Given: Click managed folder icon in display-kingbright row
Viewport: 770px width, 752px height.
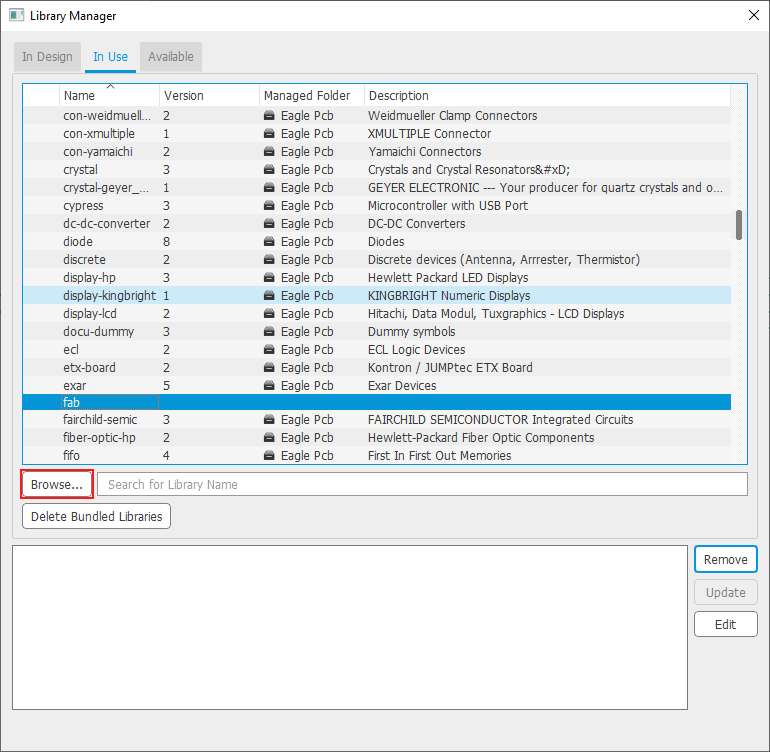Looking at the screenshot, I should [x=269, y=296].
